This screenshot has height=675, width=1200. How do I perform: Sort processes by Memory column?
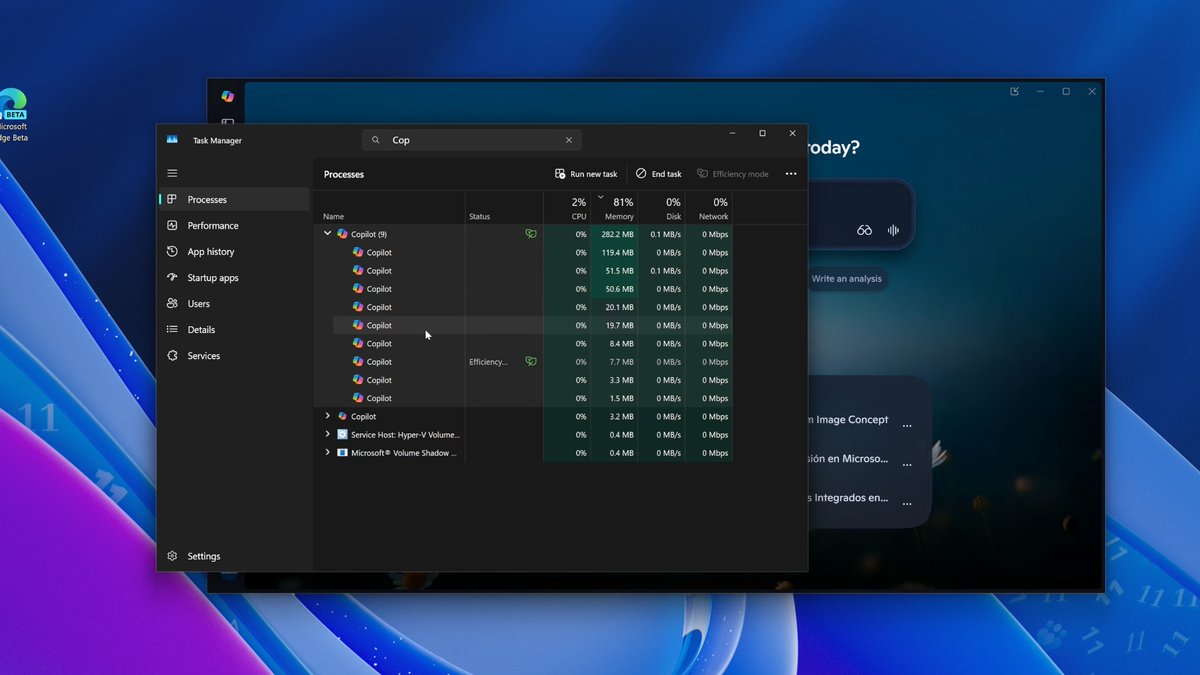pos(614,208)
